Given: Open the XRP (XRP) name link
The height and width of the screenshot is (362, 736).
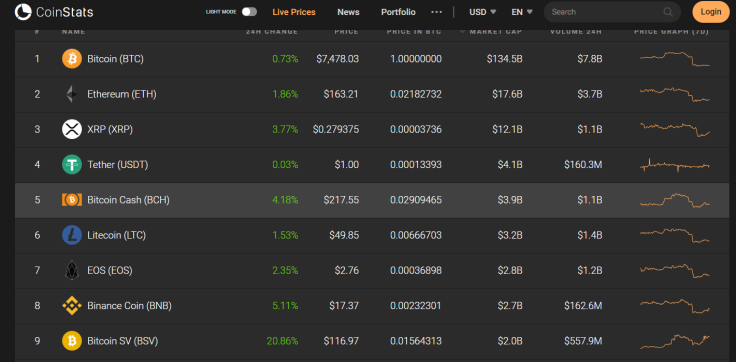Looking at the screenshot, I should (110, 129).
